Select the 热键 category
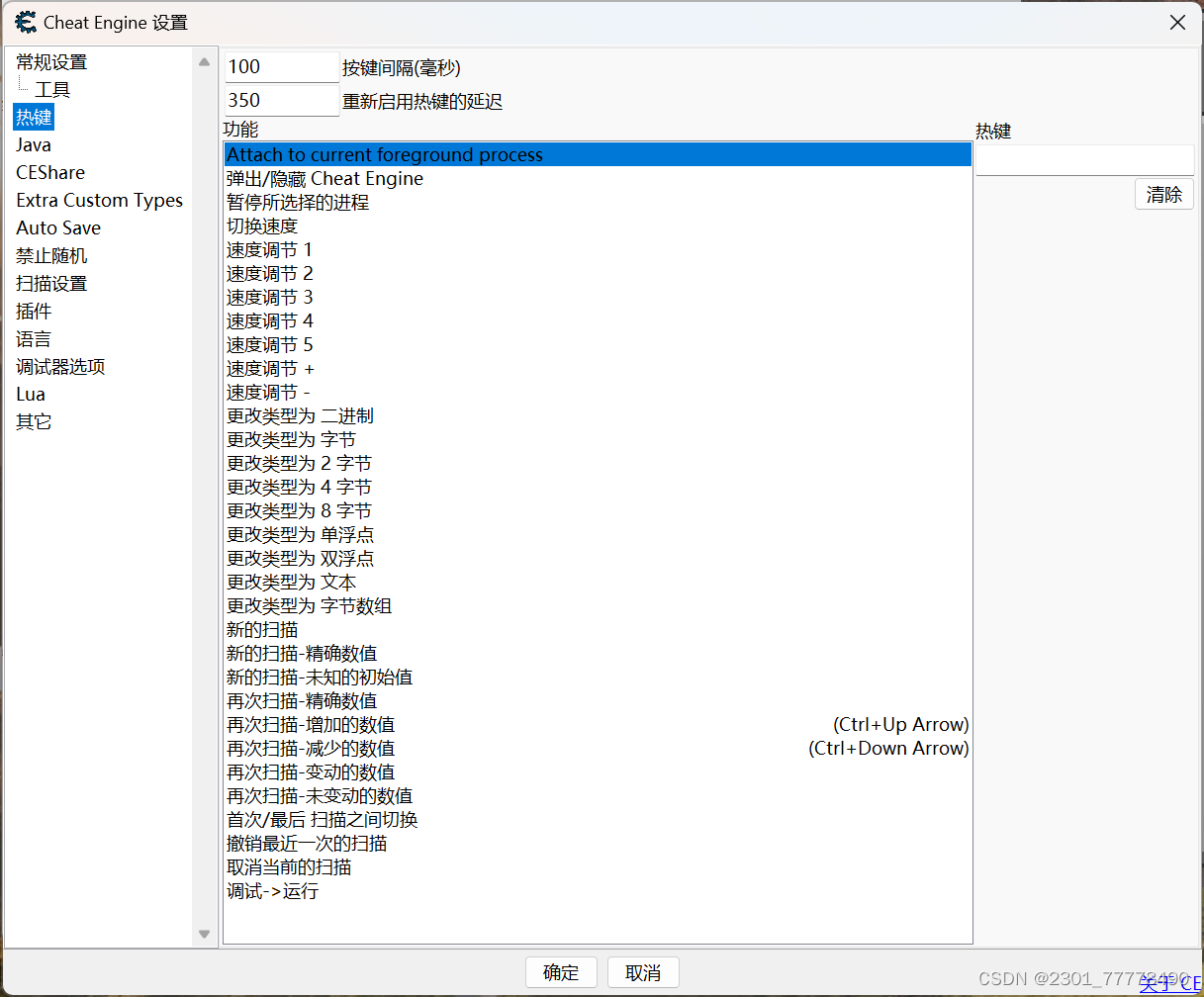This screenshot has width=1204, height=997. [x=34, y=118]
